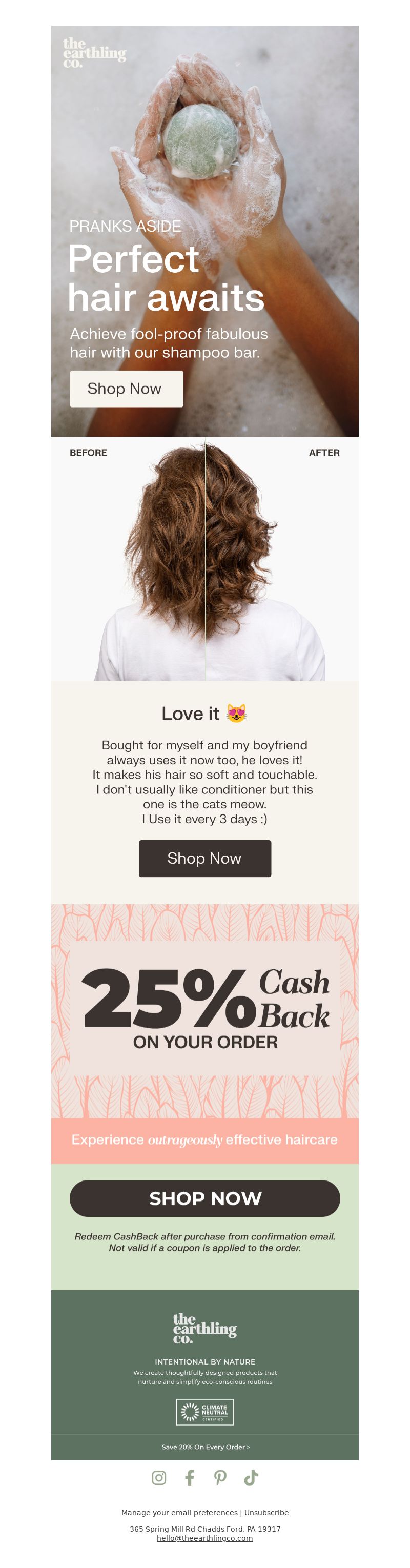The image size is (410, 1568).
Task: Open the email preferences link
Action: (204, 1513)
